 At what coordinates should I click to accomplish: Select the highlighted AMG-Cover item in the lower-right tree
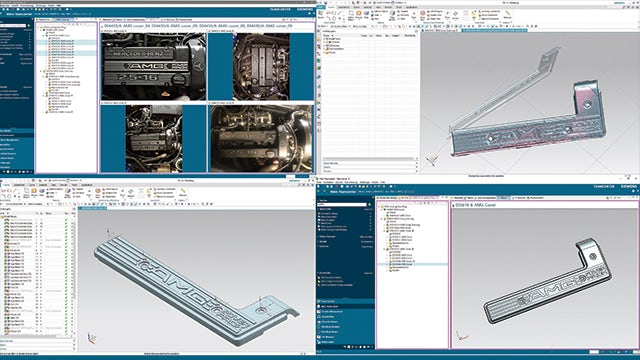point(402,264)
